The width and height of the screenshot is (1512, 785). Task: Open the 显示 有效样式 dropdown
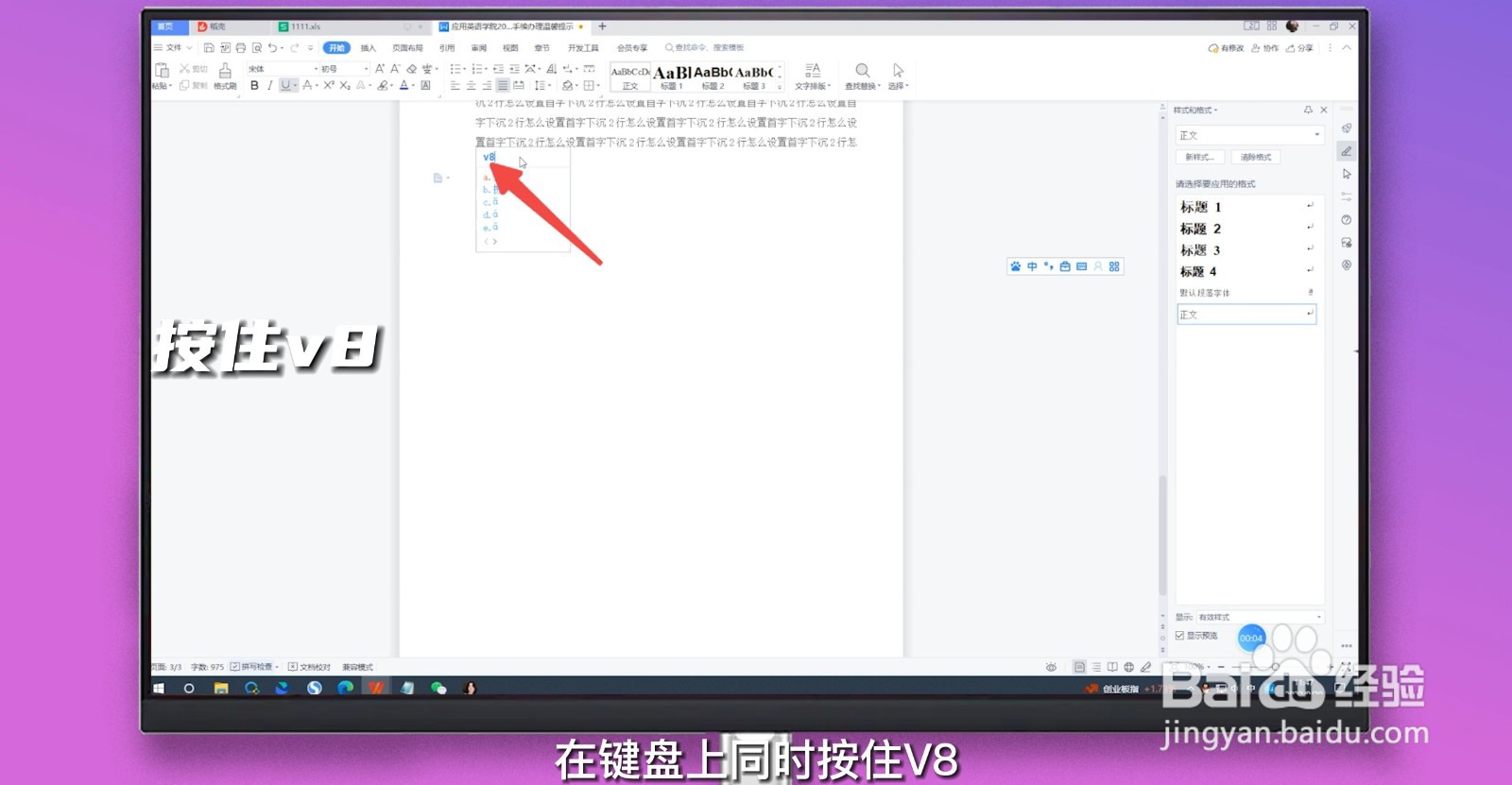1261,617
